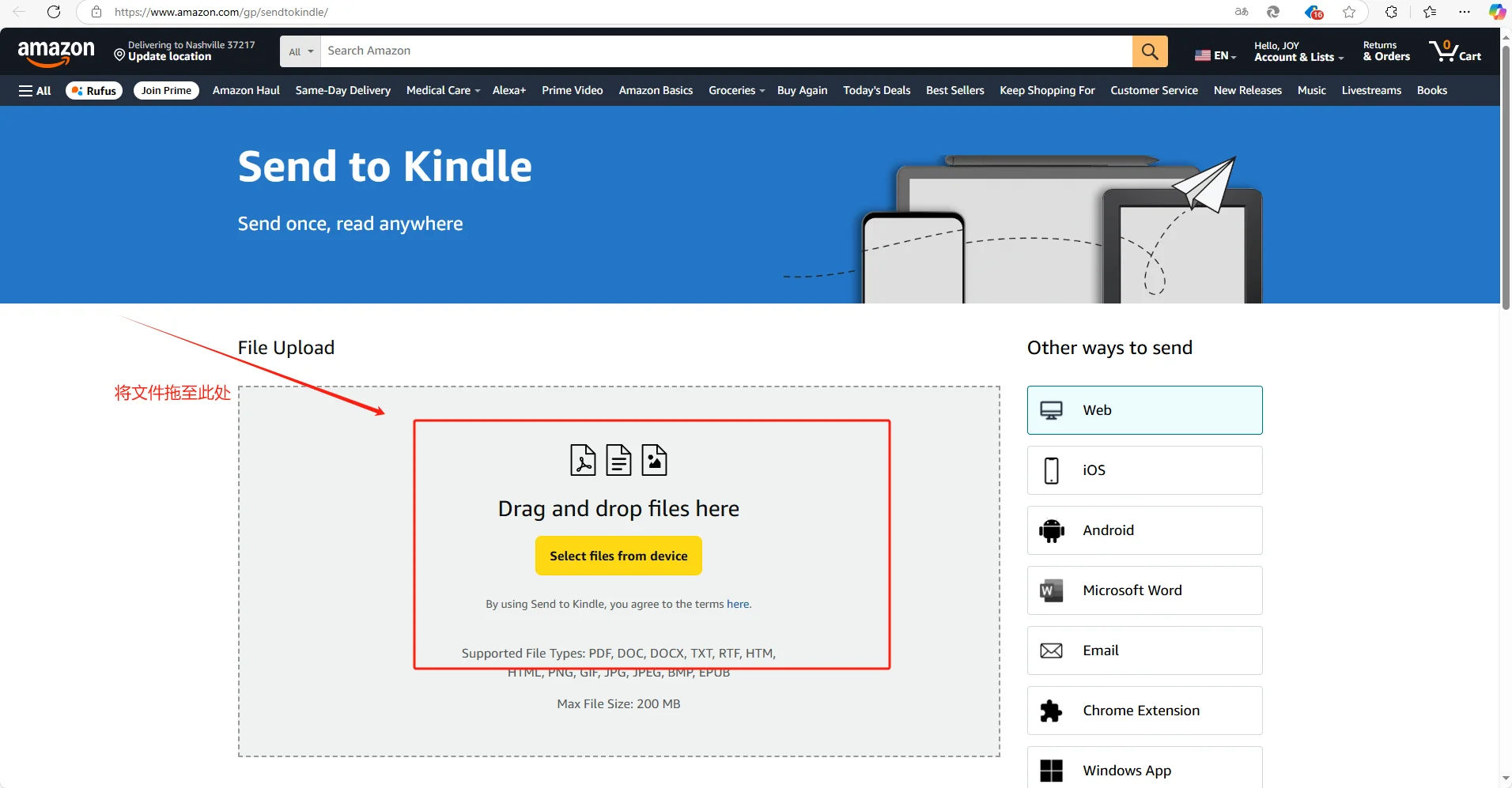The image size is (1512, 788).
Task: Go to Amazon Basics
Action: coord(656,91)
